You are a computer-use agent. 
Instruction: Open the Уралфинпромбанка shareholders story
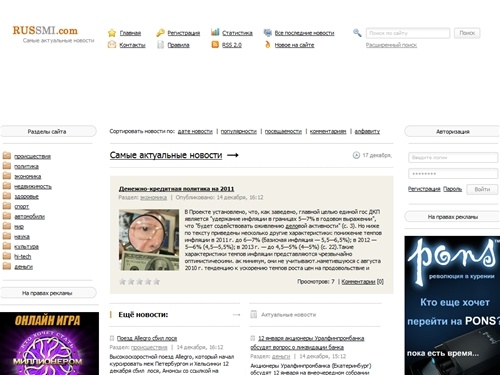point(307,343)
